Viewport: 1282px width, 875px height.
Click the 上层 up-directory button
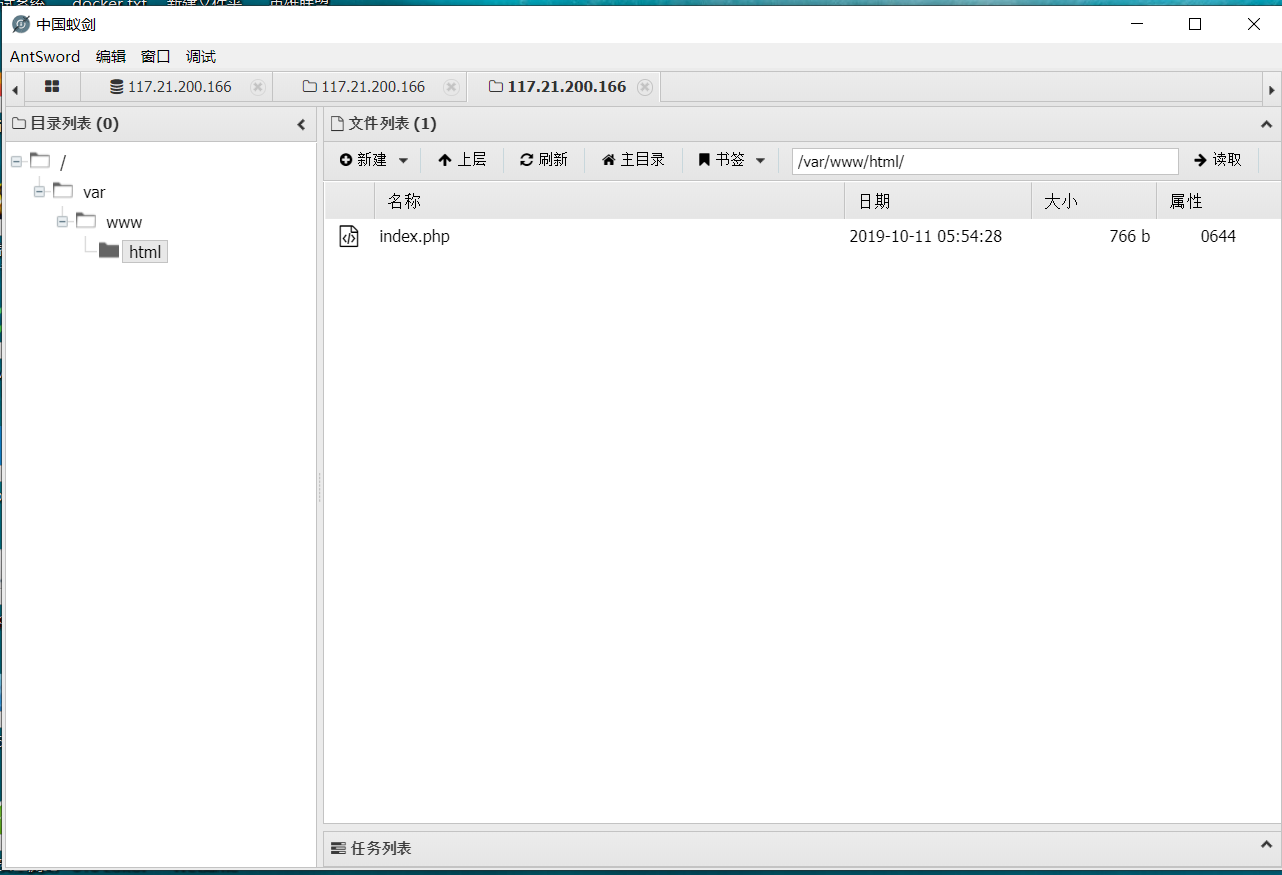[462, 160]
